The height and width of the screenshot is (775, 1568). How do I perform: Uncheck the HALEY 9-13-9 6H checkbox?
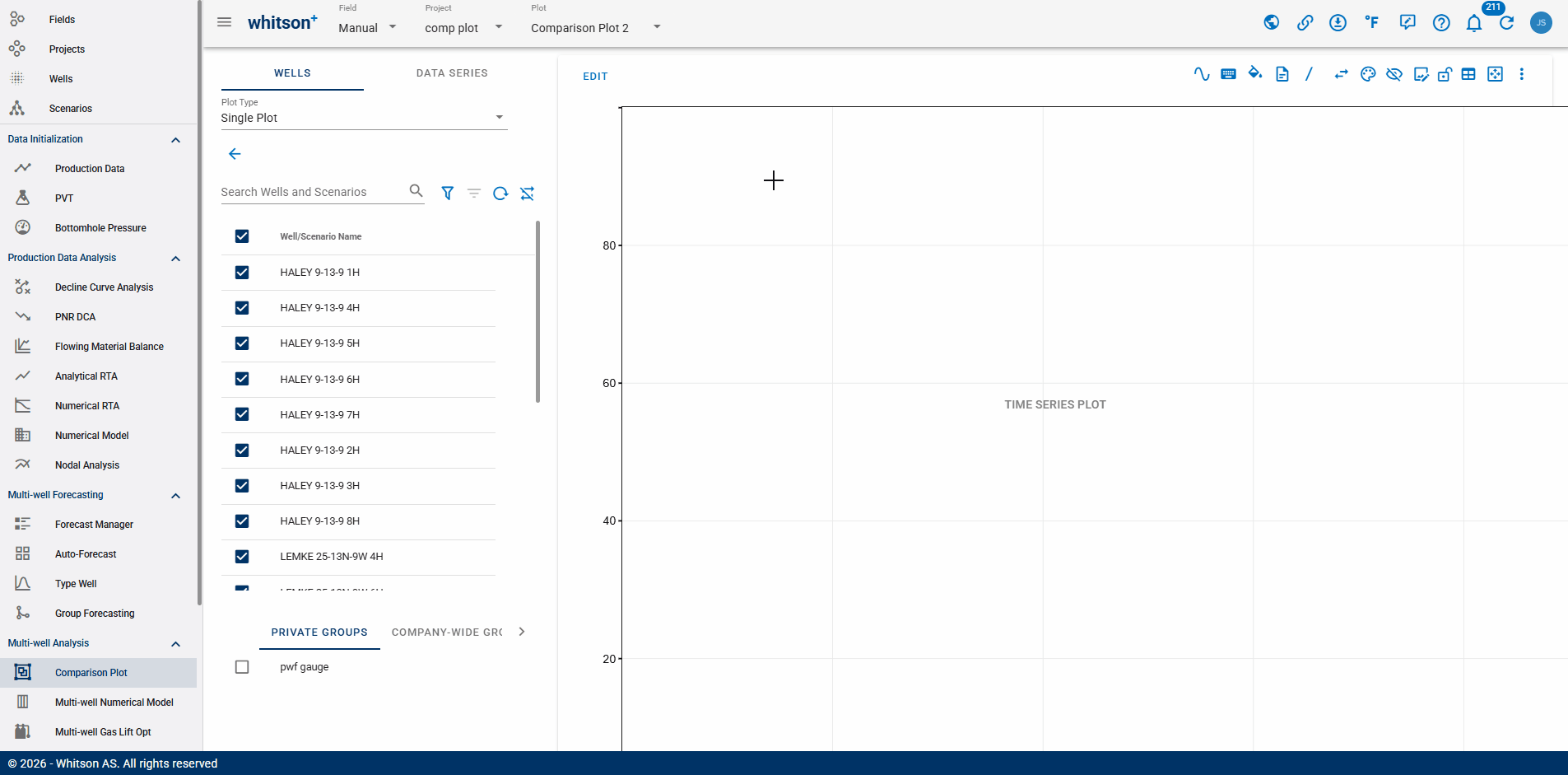tap(242, 379)
